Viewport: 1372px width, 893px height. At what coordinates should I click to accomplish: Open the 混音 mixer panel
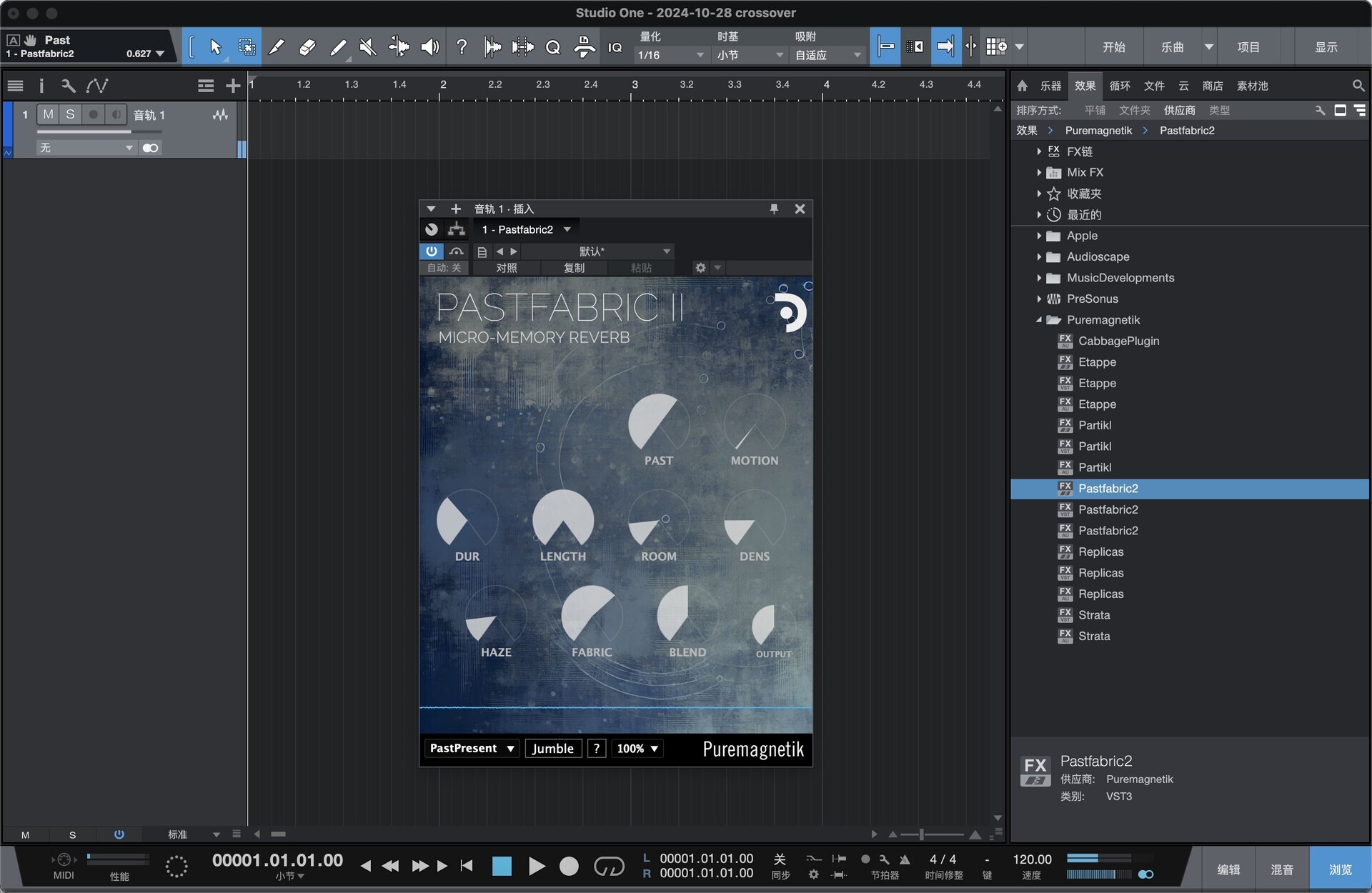point(1282,869)
